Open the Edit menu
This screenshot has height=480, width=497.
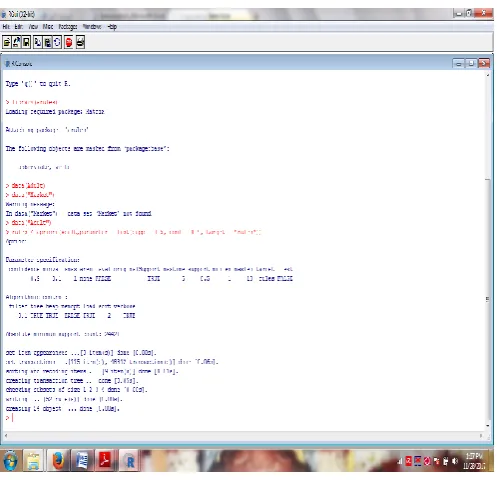coord(19,27)
